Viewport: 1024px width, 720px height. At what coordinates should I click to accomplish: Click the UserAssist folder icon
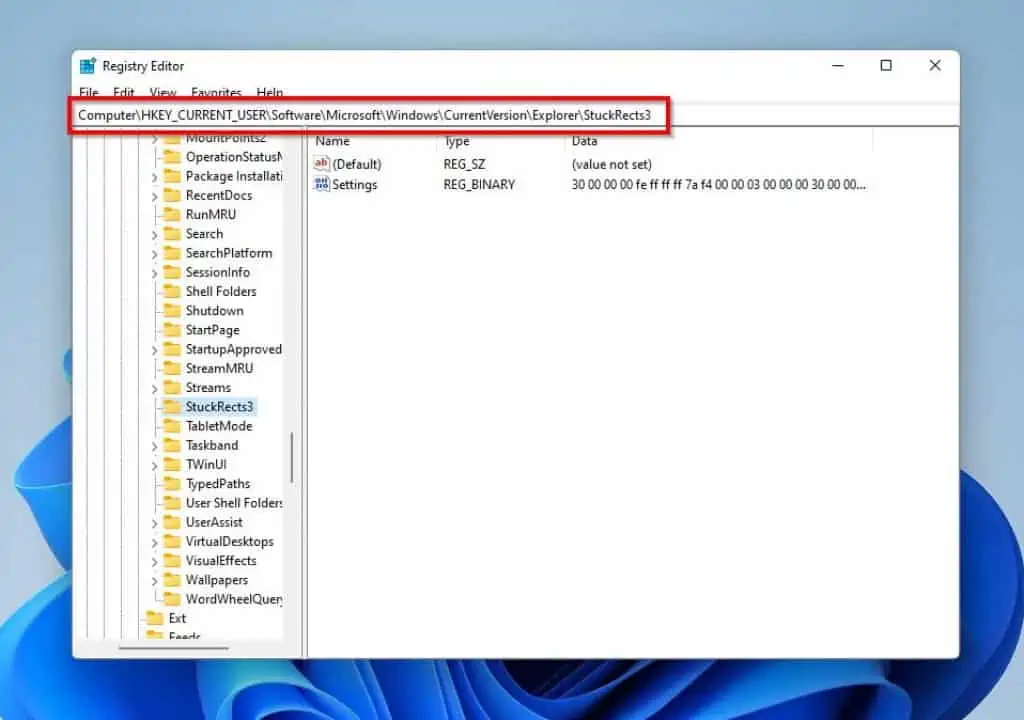coord(172,523)
